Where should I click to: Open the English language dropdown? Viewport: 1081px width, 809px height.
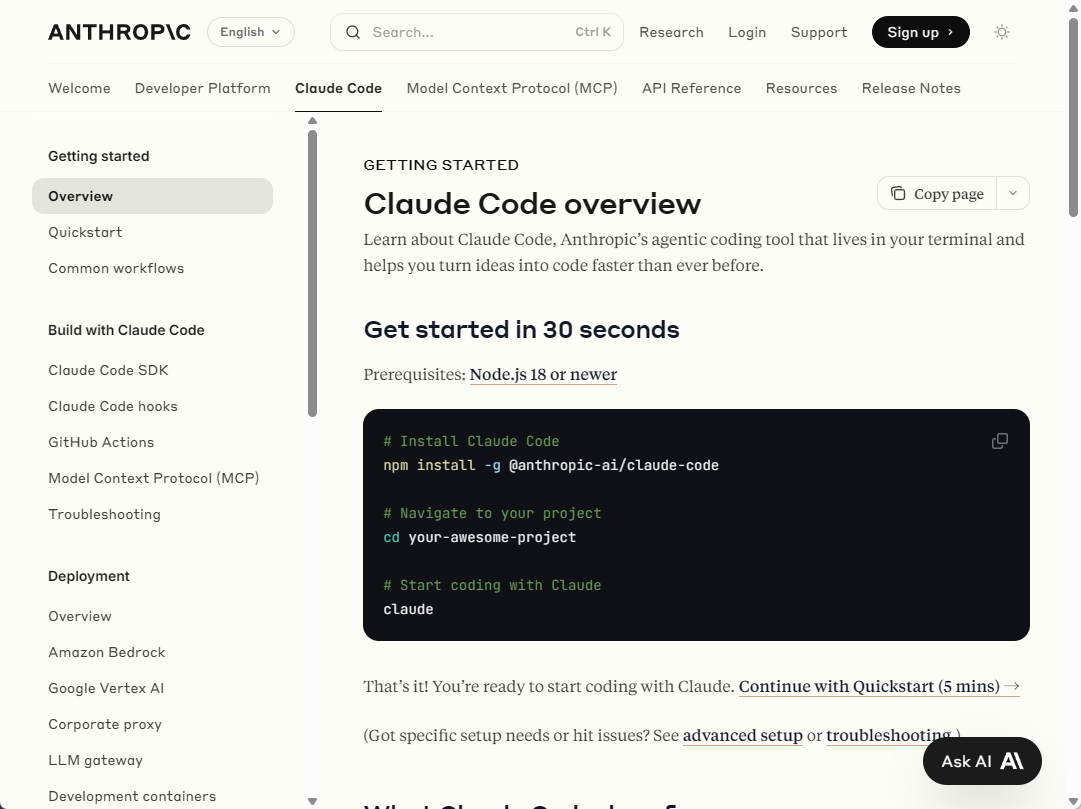point(251,32)
